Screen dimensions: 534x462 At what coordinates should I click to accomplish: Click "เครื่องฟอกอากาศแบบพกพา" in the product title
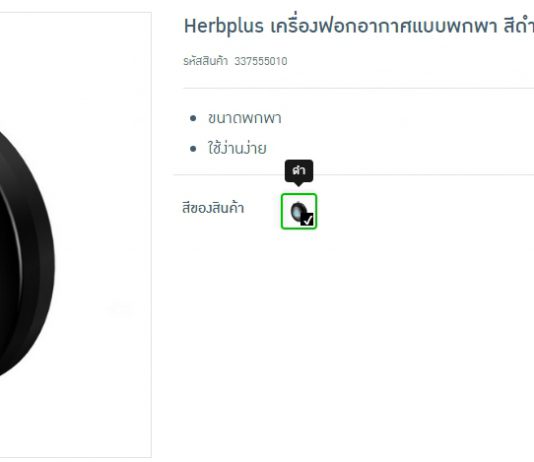click(x=384, y=26)
